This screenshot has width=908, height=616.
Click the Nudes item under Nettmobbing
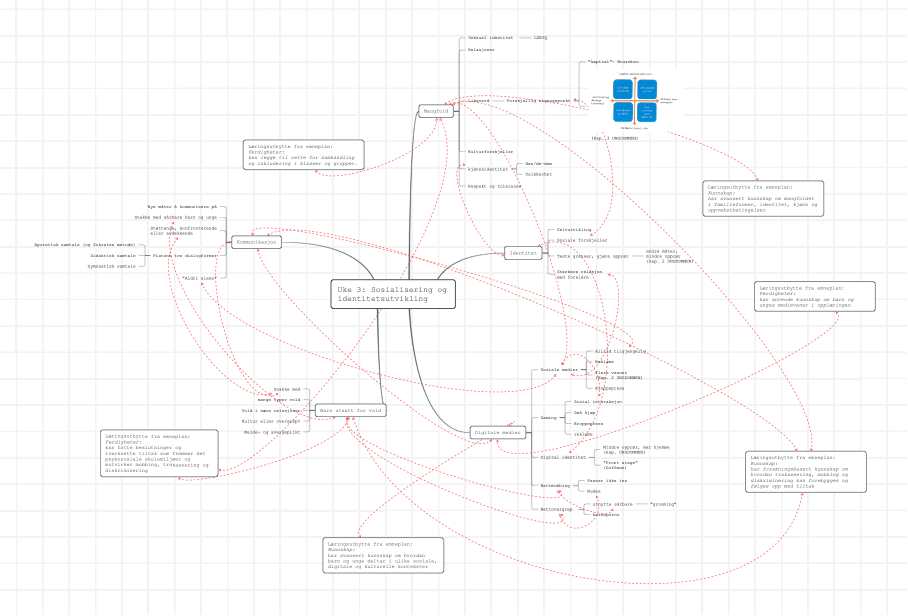pos(594,491)
